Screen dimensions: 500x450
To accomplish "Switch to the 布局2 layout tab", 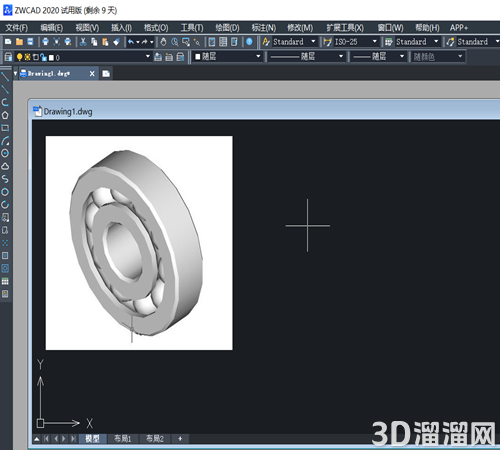I will (155, 439).
